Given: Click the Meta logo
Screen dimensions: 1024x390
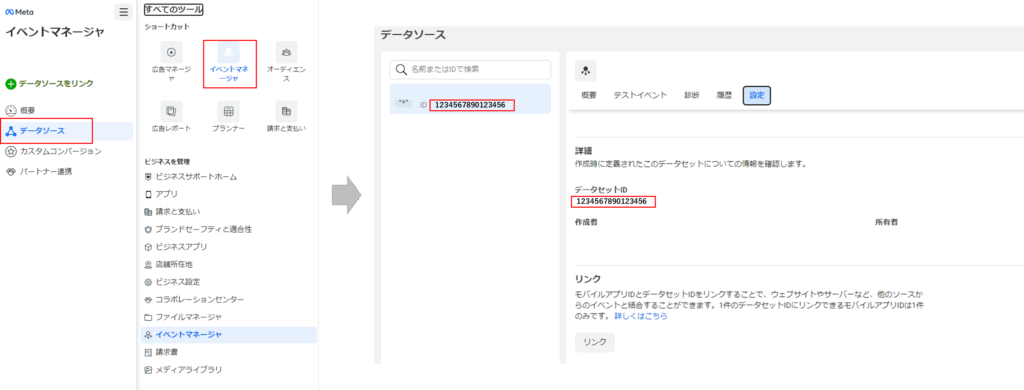Looking at the screenshot, I should (x=19, y=12).
